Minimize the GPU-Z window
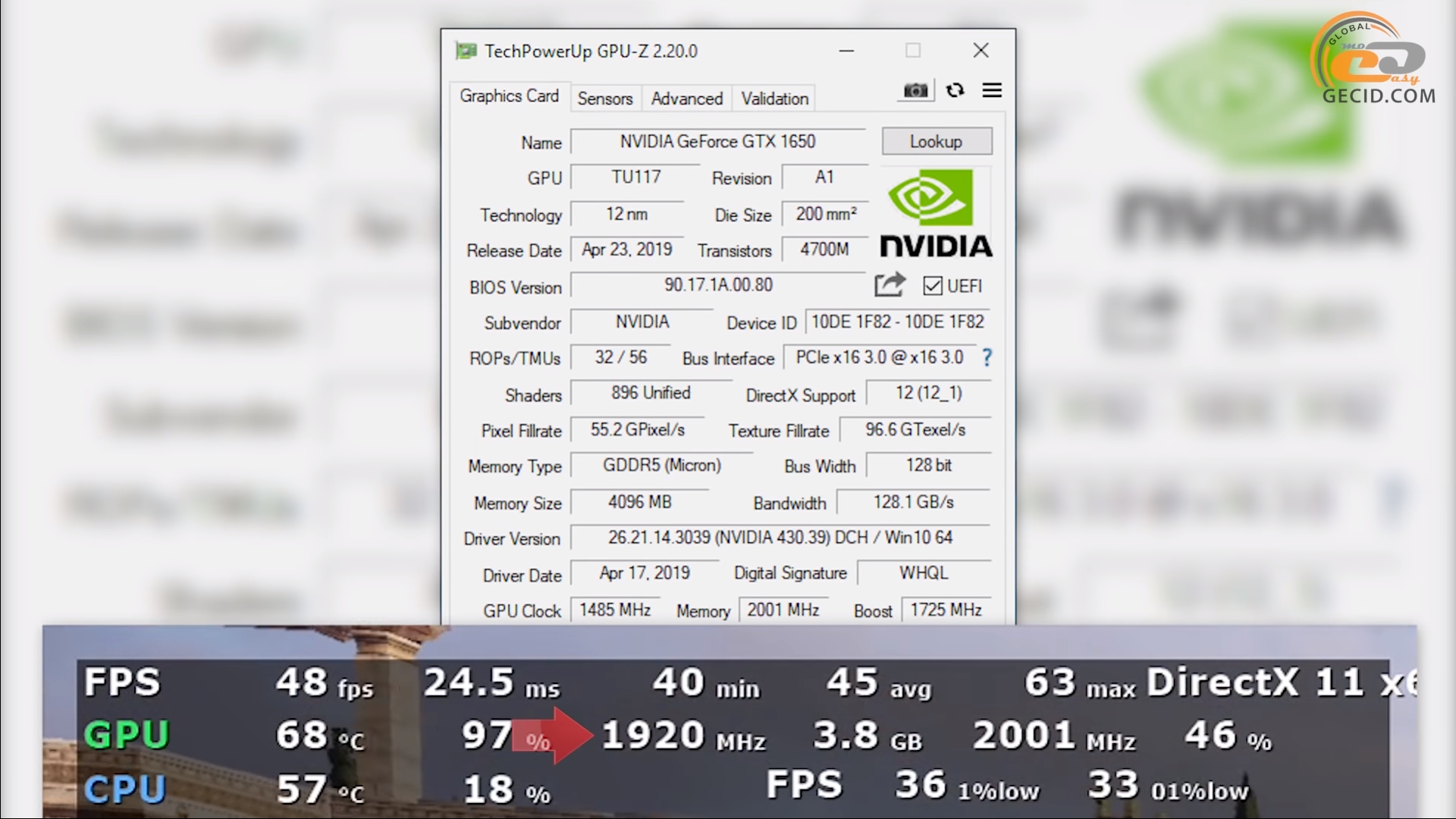 tap(847, 51)
